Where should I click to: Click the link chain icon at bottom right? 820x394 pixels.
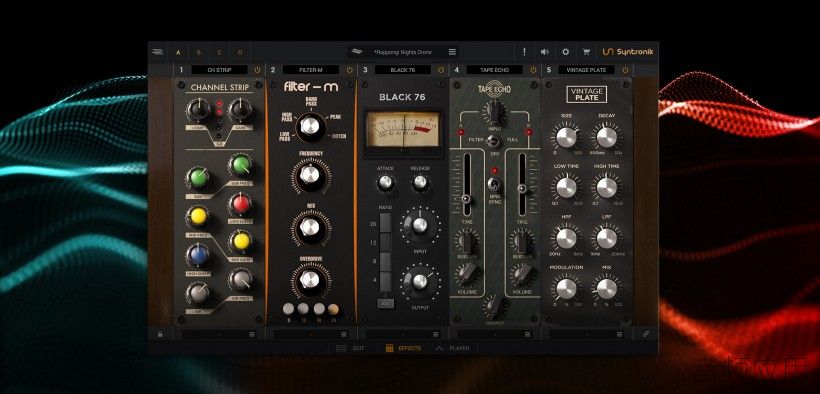[x=645, y=333]
